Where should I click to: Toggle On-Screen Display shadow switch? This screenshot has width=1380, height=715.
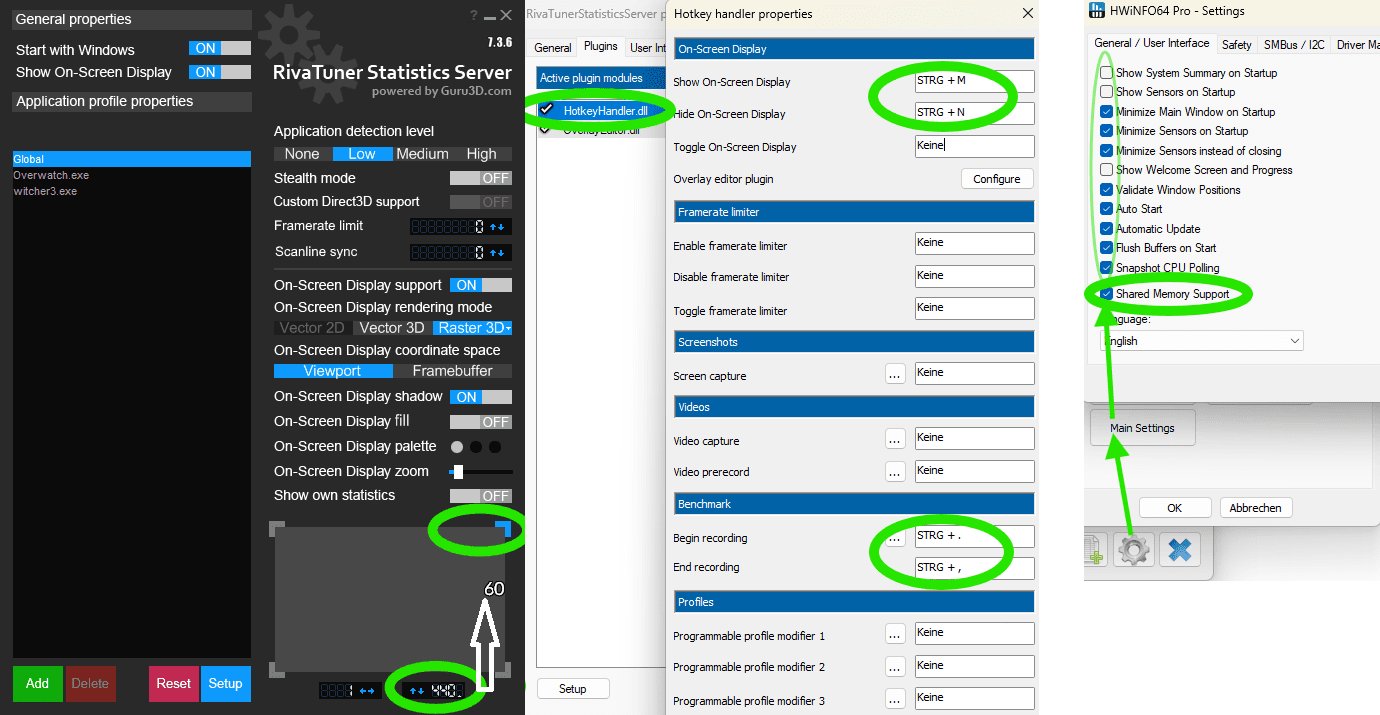pyautogui.click(x=481, y=397)
